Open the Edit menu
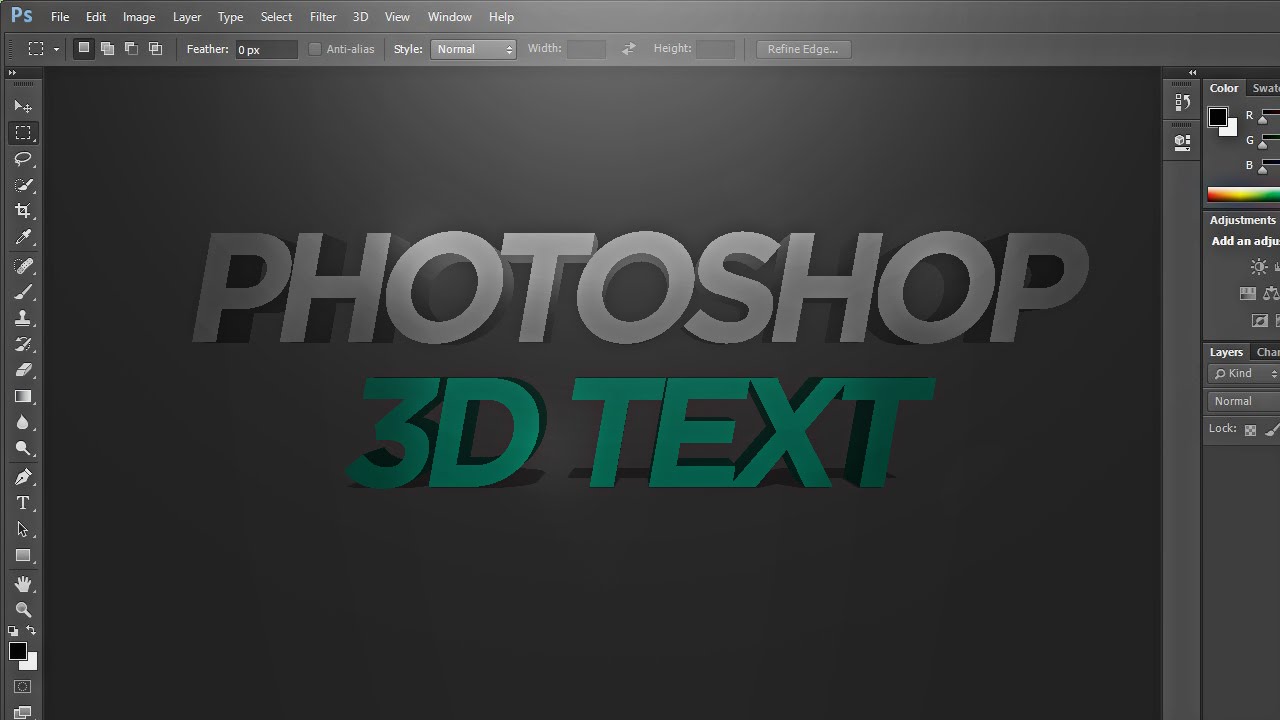This screenshot has height=720, width=1280. pos(96,17)
